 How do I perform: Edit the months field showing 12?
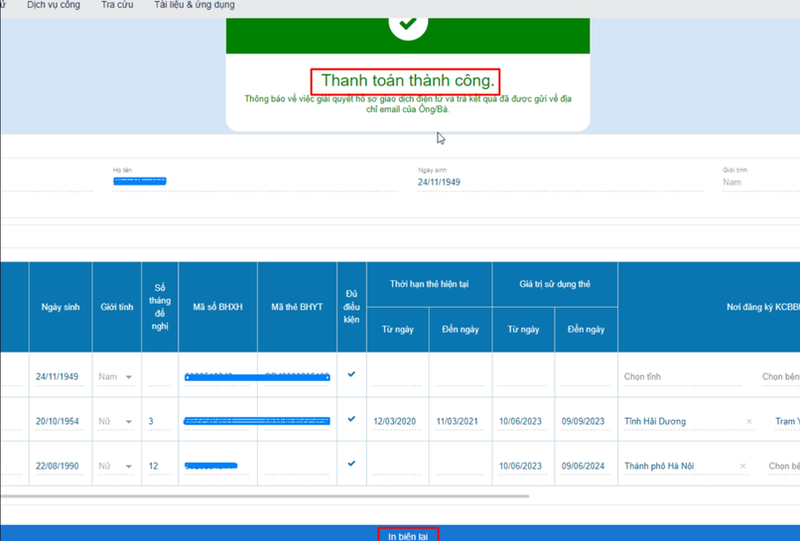pos(159,466)
